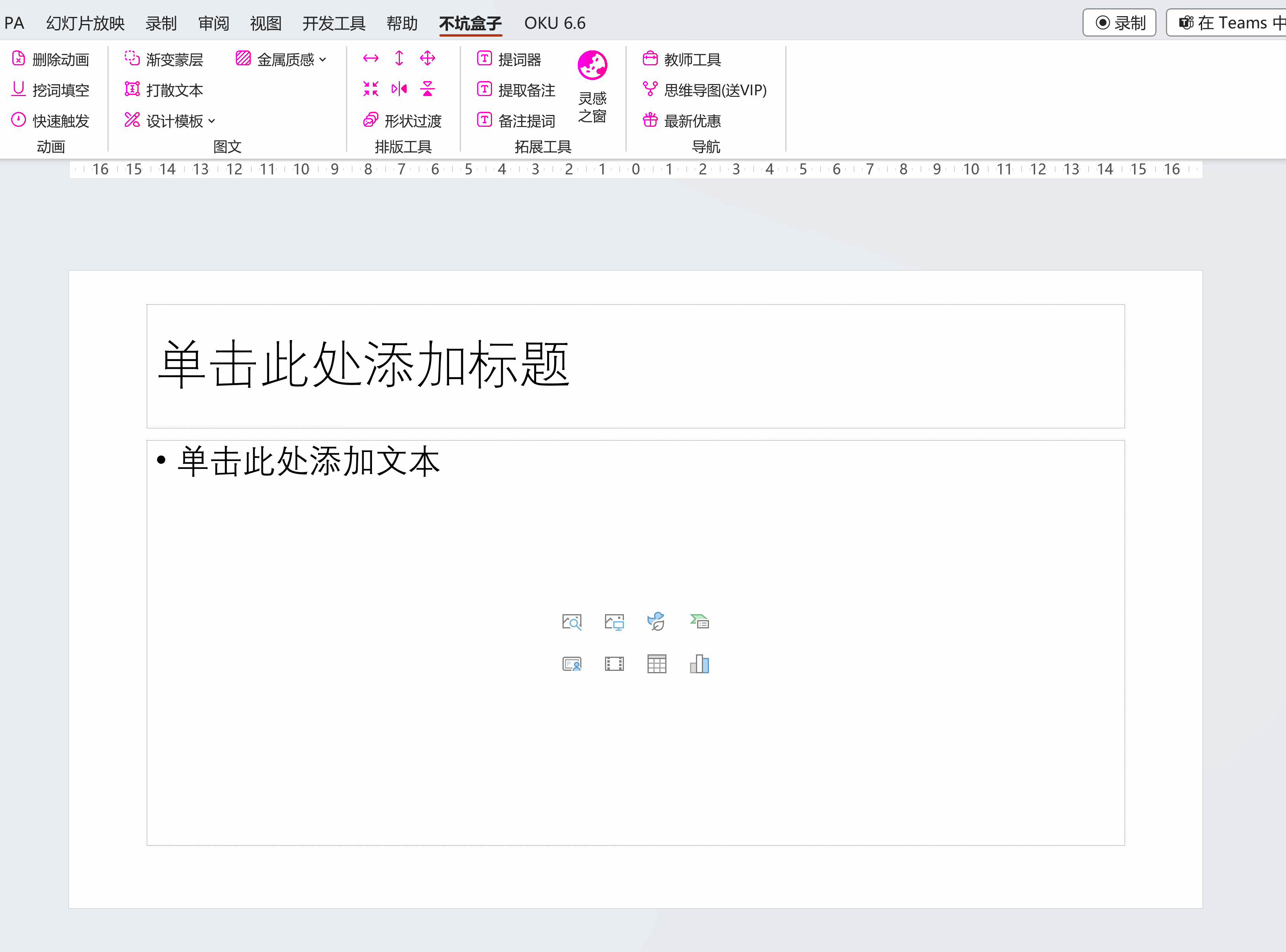Insert SmartArt via the green placeholder icon
This screenshot has height=952, width=1286.
tap(699, 621)
